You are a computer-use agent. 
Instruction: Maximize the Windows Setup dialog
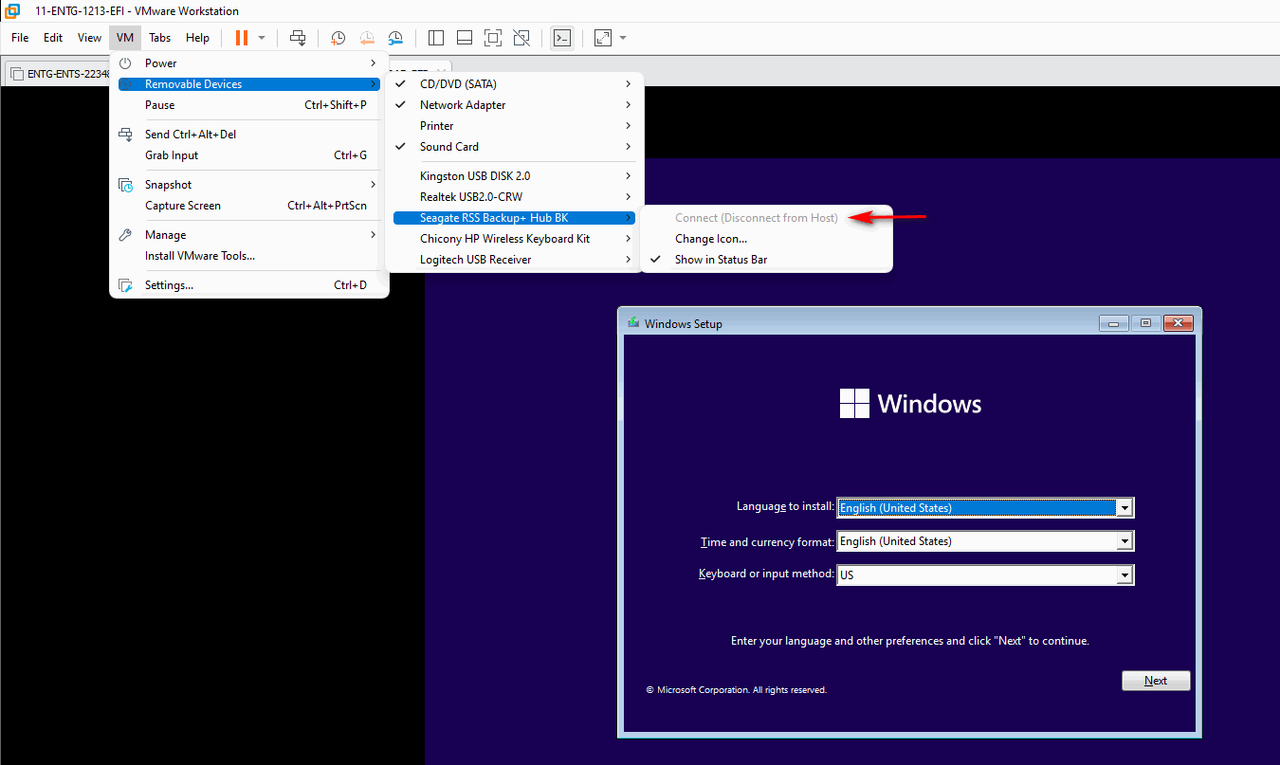(1146, 323)
